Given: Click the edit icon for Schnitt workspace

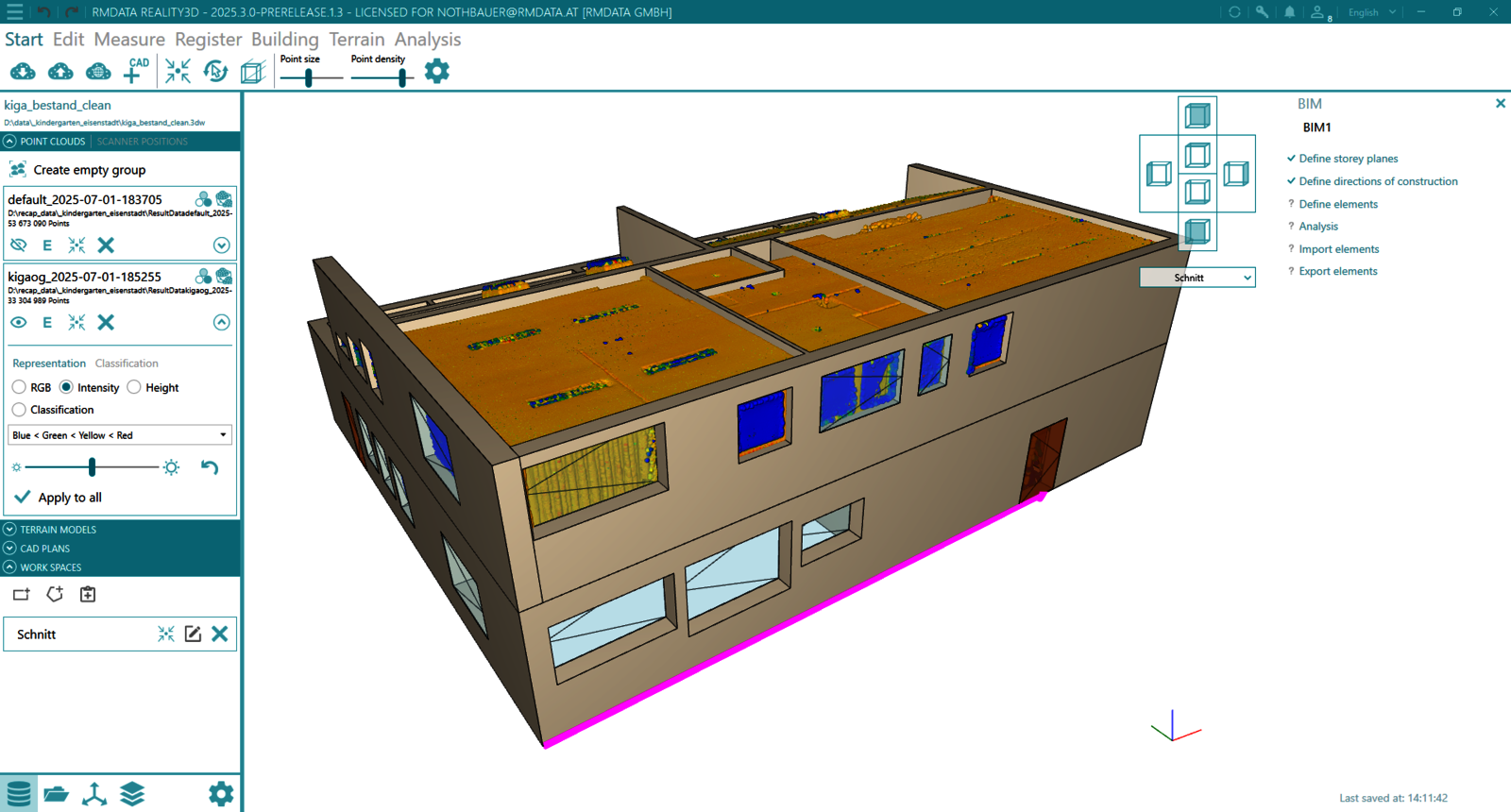Looking at the screenshot, I should [x=193, y=634].
